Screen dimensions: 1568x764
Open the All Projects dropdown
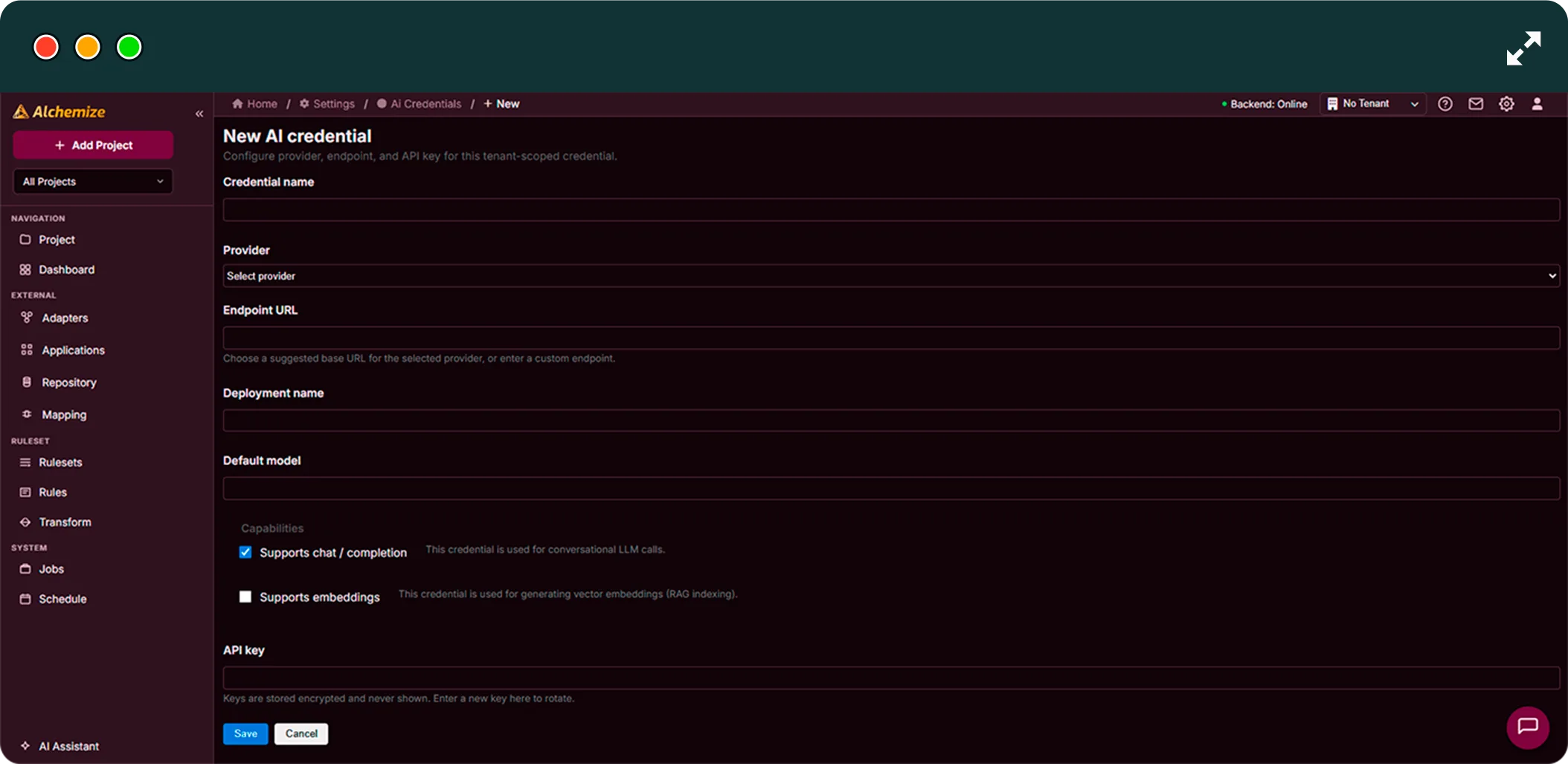(93, 182)
